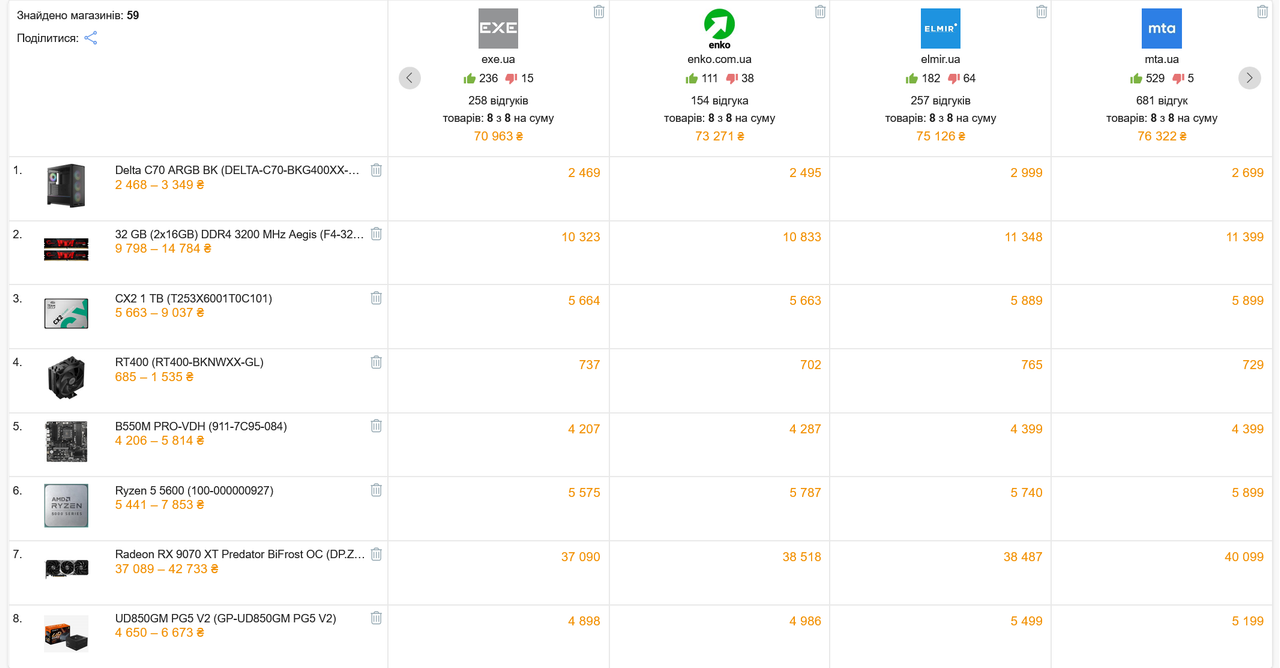Show previous stores with left arrow
This screenshot has height=668, width=1280.
(x=410, y=78)
